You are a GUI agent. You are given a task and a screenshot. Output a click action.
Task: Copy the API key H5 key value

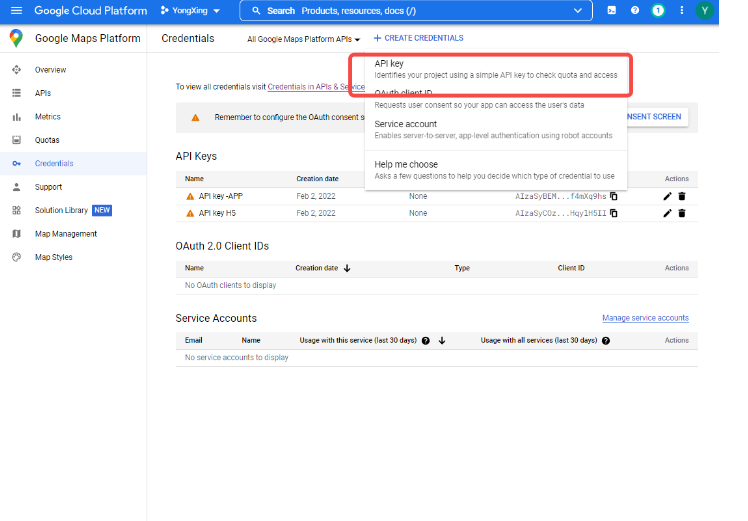pos(614,213)
